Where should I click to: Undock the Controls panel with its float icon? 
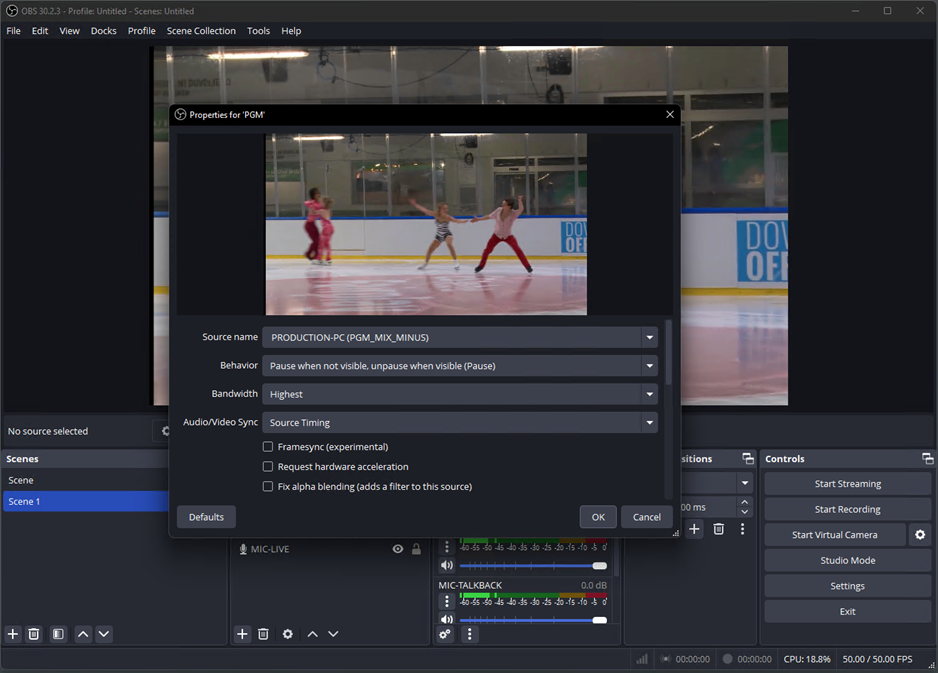coord(927,459)
